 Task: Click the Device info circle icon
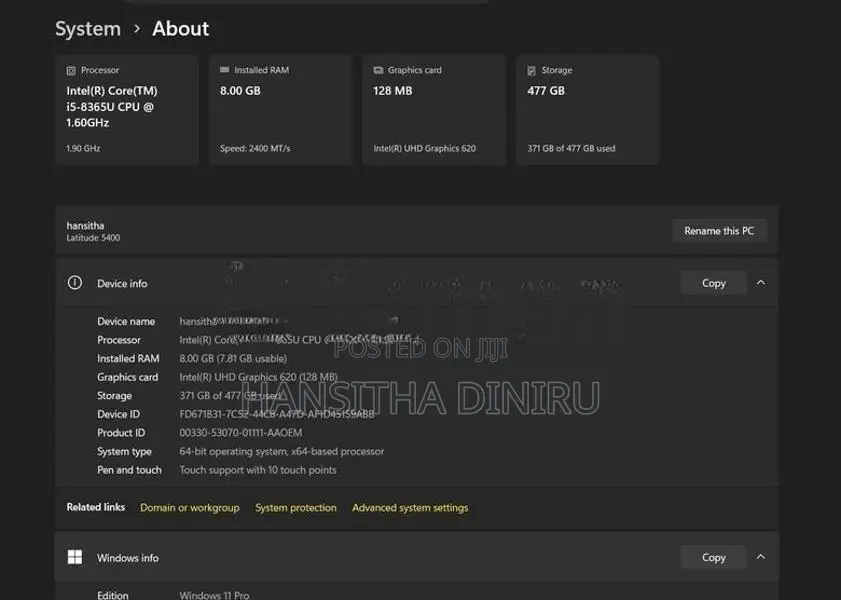(75, 283)
